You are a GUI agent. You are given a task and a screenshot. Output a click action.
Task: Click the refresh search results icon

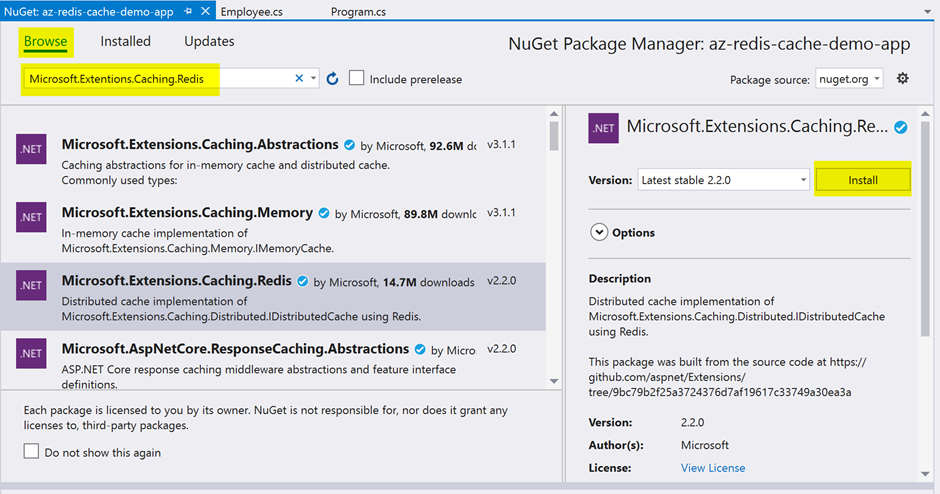click(333, 79)
